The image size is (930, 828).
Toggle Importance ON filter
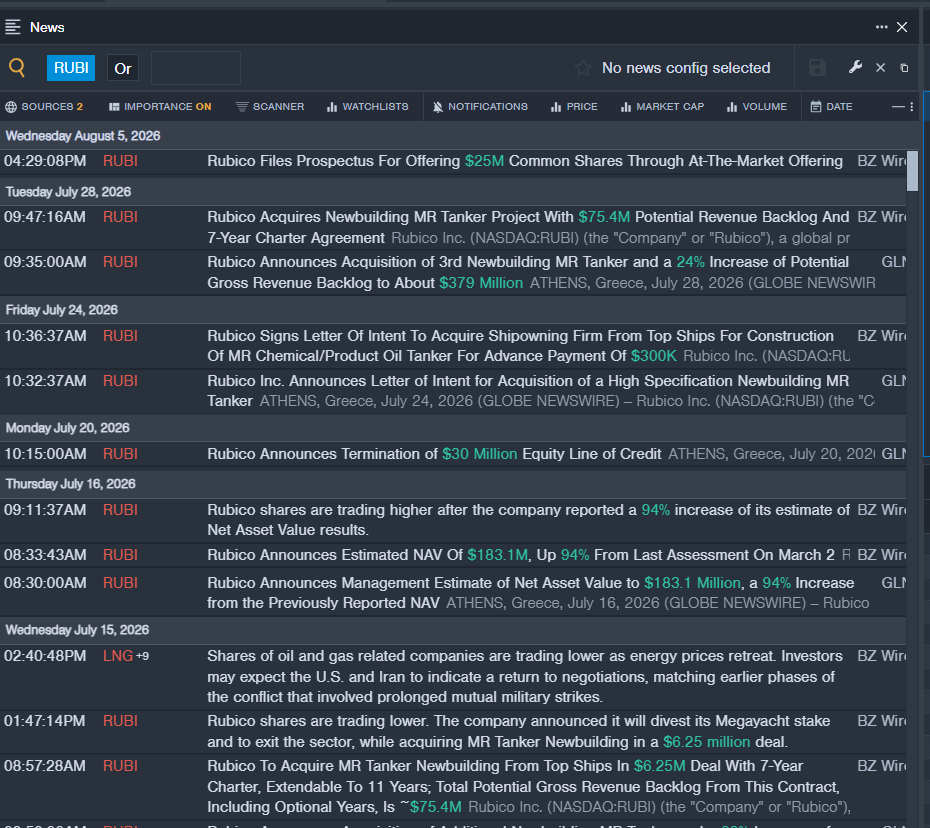tap(160, 107)
